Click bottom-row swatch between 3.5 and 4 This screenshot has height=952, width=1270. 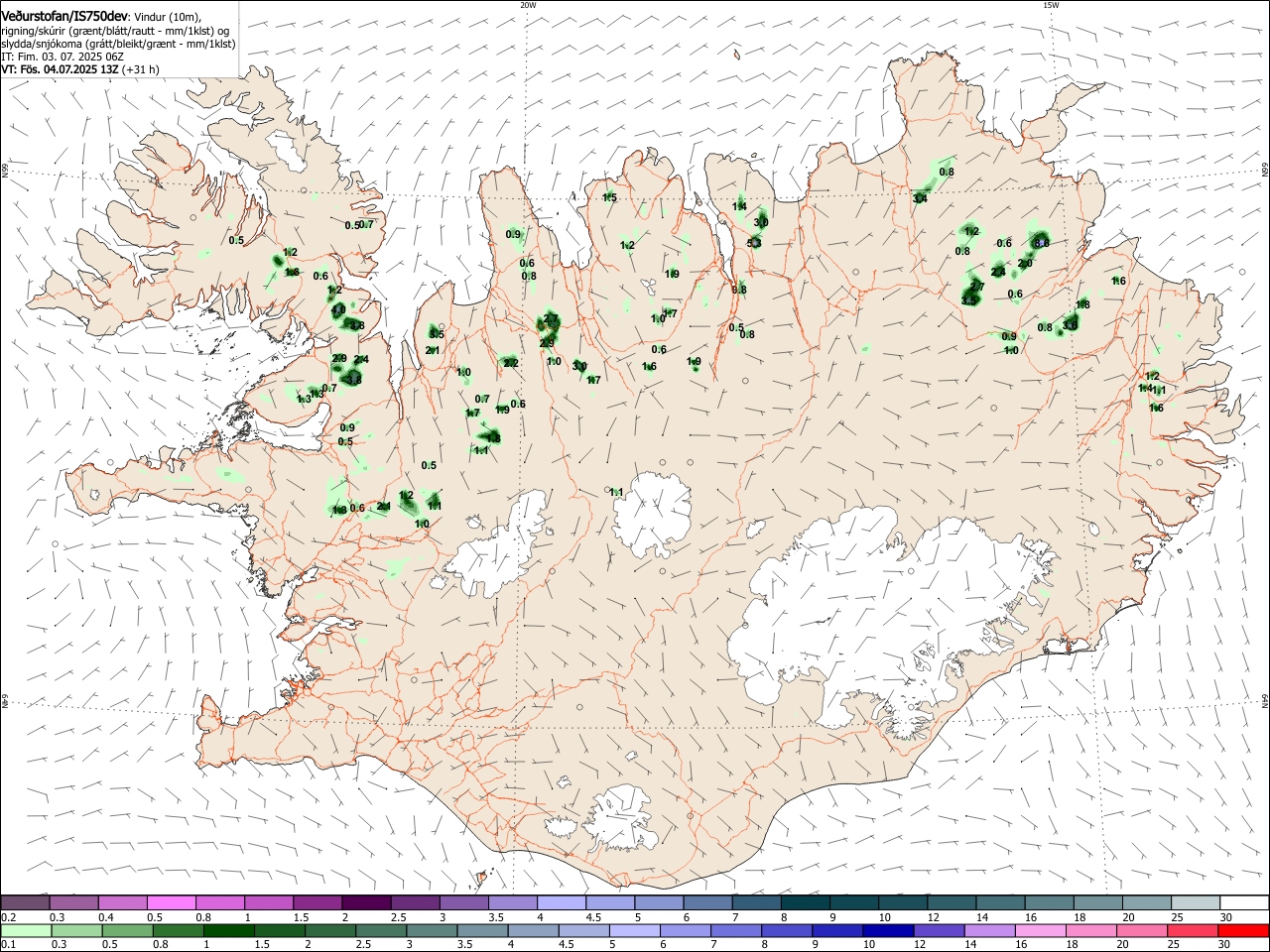pos(482,930)
